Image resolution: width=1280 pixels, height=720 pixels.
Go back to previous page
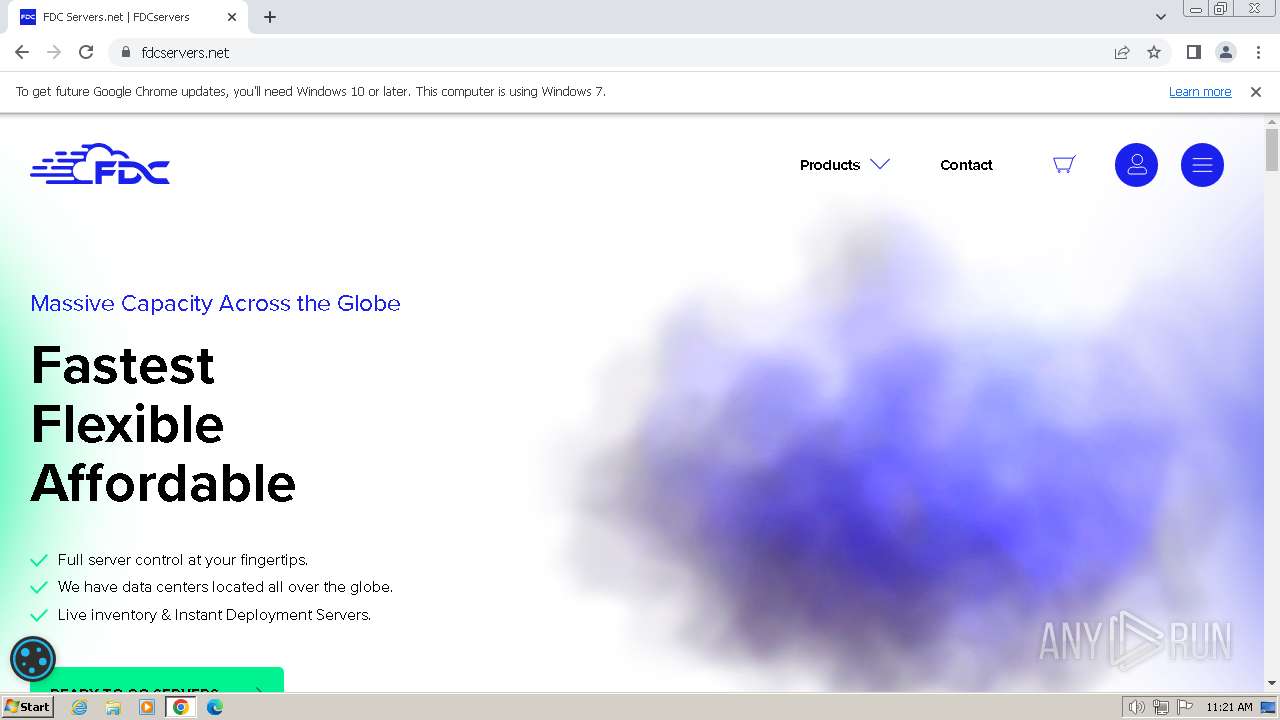coord(22,52)
